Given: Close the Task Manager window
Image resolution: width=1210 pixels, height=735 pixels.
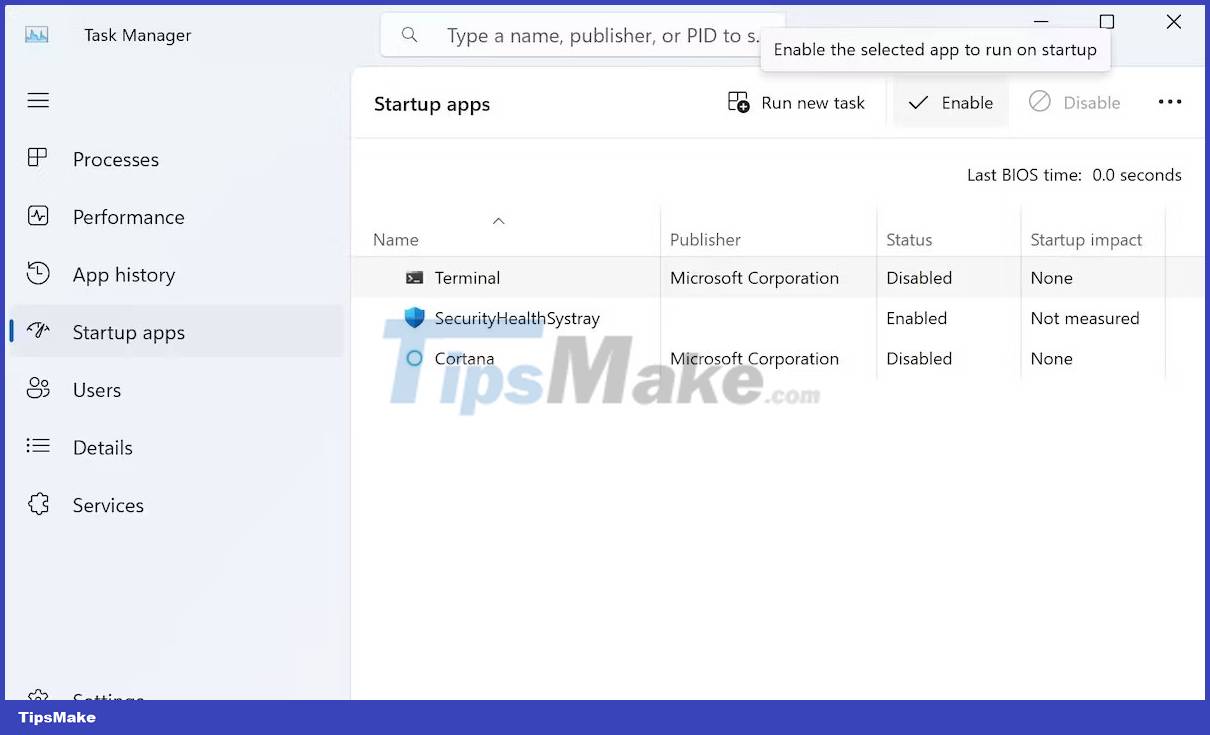Looking at the screenshot, I should (x=1174, y=22).
